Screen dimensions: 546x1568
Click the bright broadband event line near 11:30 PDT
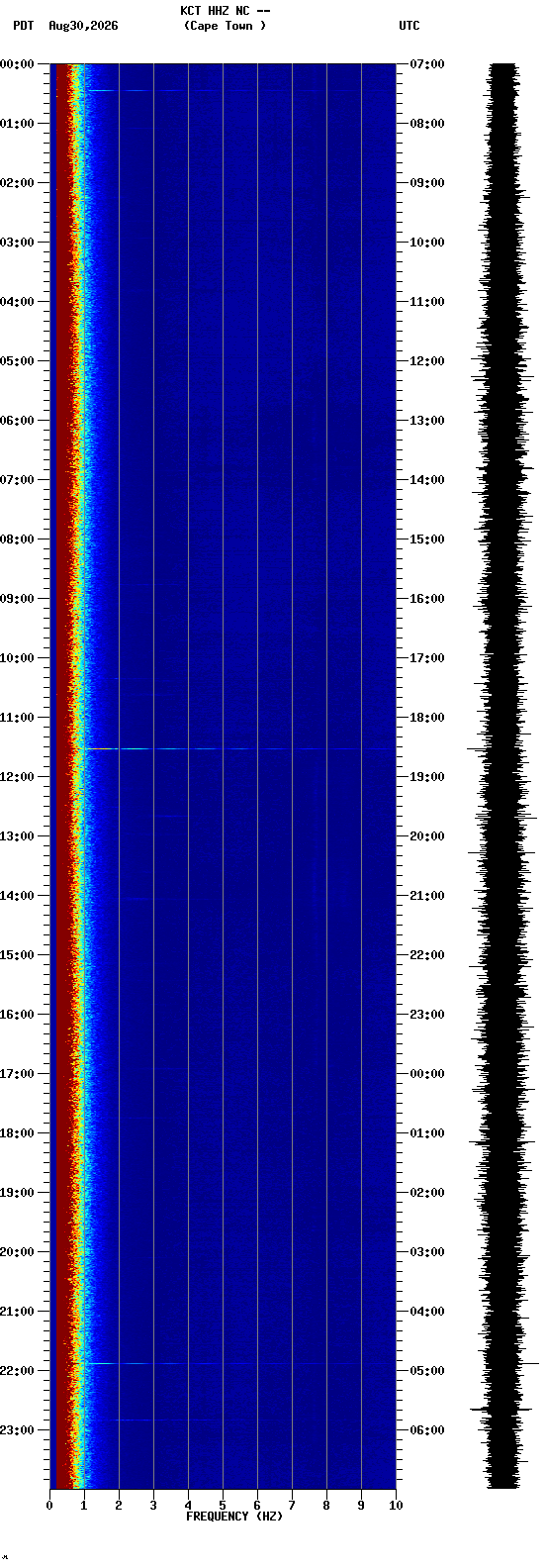[x=237, y=748]
